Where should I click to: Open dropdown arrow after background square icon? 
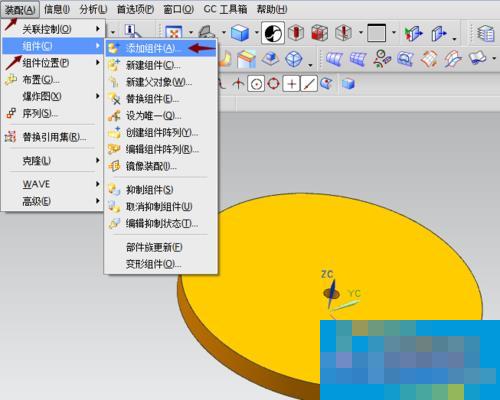(394, 33)
